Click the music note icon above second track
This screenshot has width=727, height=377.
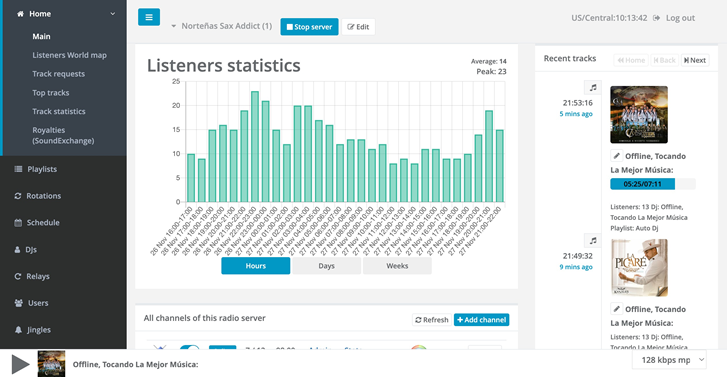click(x=593, y=240)
